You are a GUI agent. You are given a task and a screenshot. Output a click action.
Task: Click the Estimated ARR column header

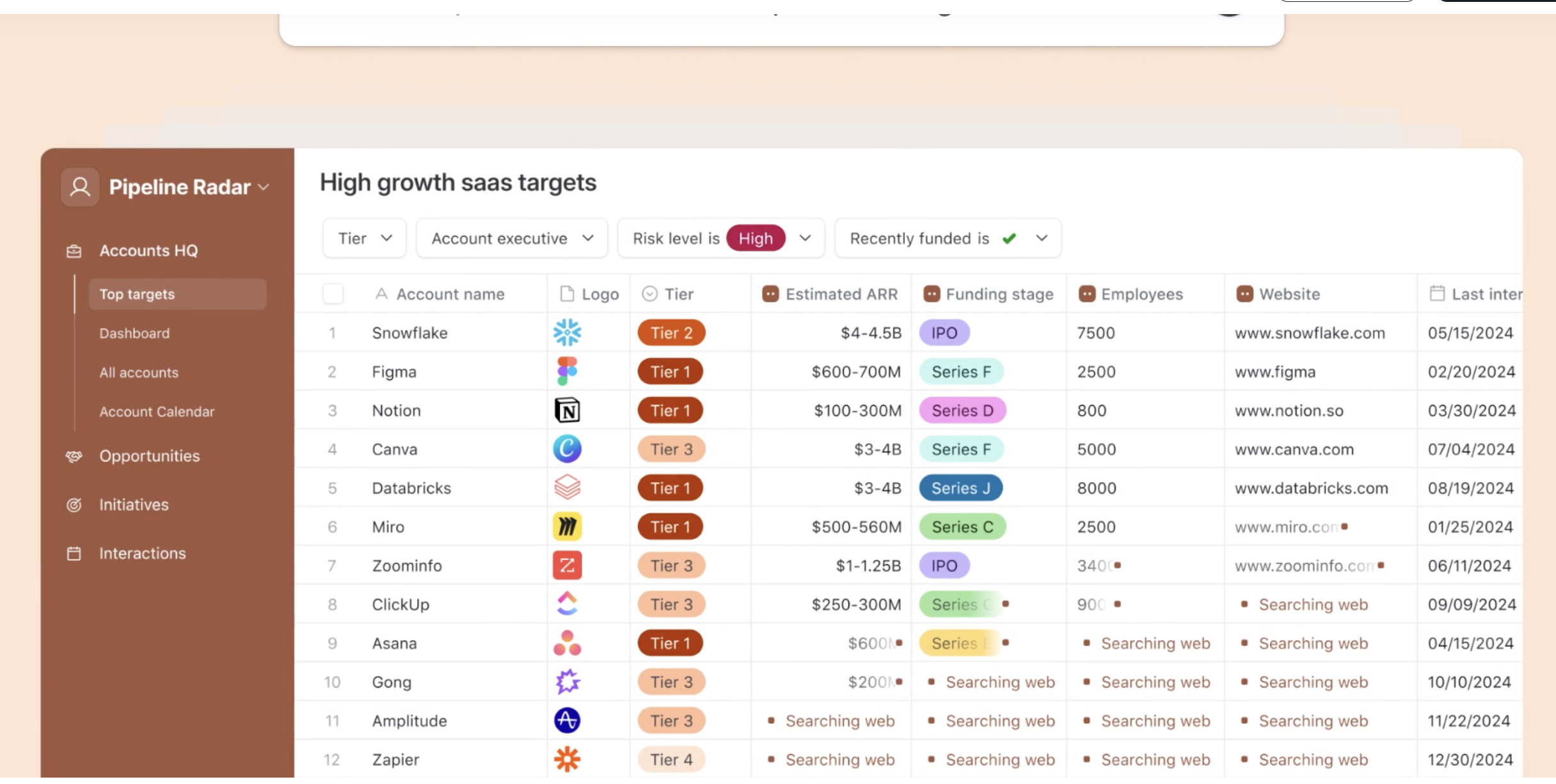pos(830,294)
